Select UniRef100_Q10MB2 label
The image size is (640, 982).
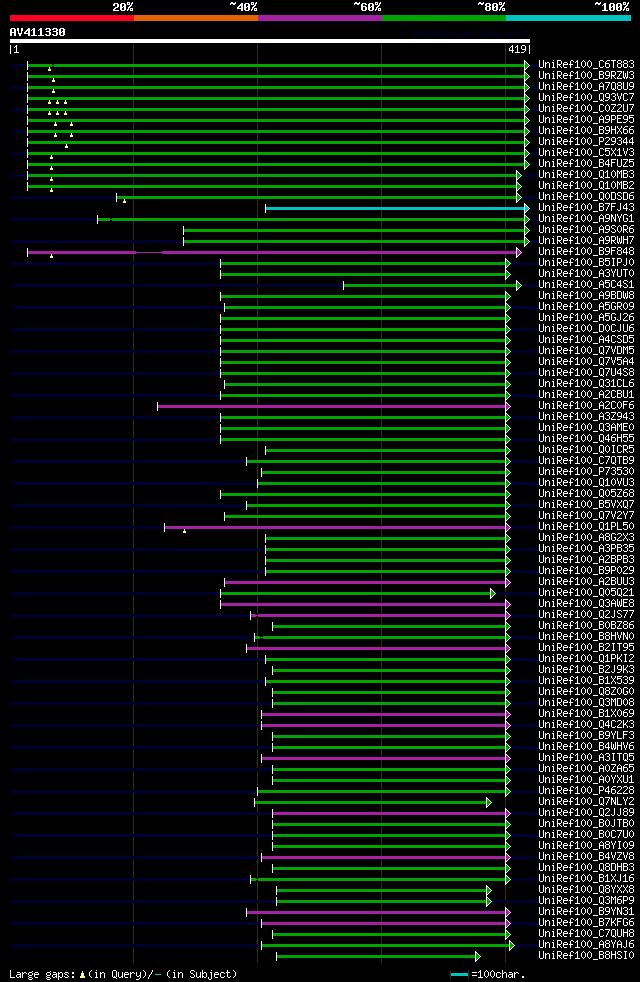586,185
